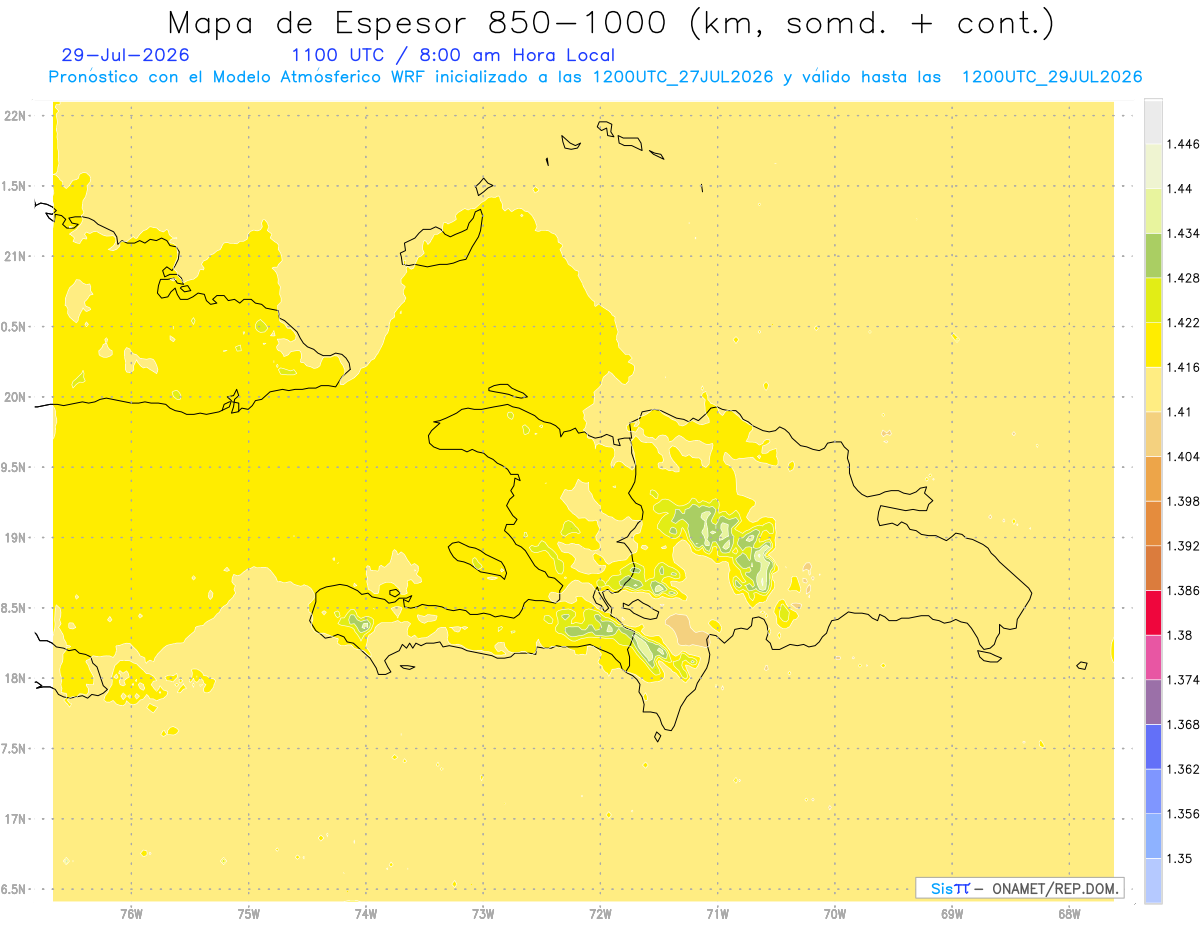Click the longitude label '74W'
Image resolution: width=1200 pixels, height=927 pixels.
(x=366, y=913)
